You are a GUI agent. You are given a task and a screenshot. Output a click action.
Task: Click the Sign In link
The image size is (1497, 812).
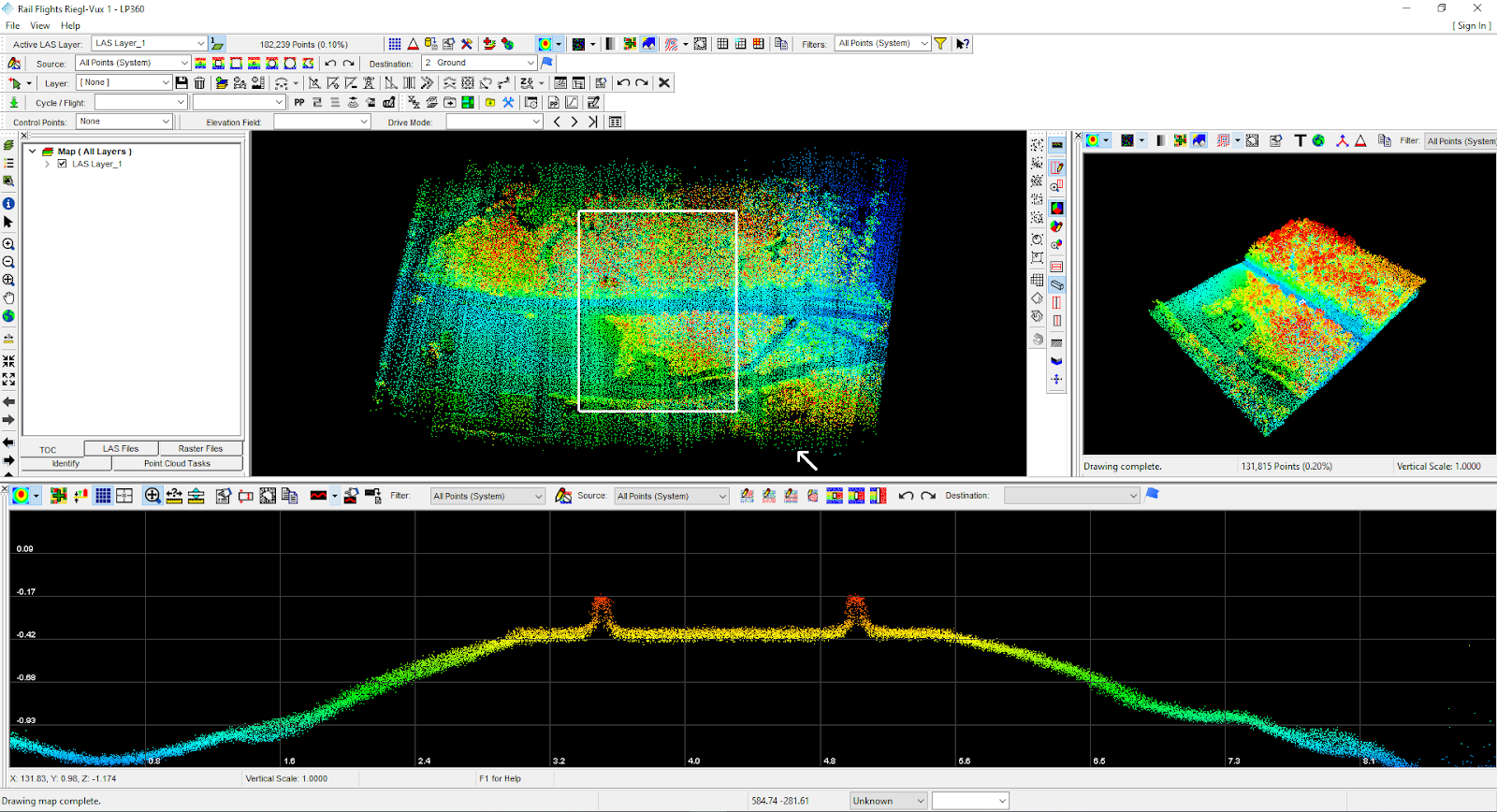(1471, 26)
